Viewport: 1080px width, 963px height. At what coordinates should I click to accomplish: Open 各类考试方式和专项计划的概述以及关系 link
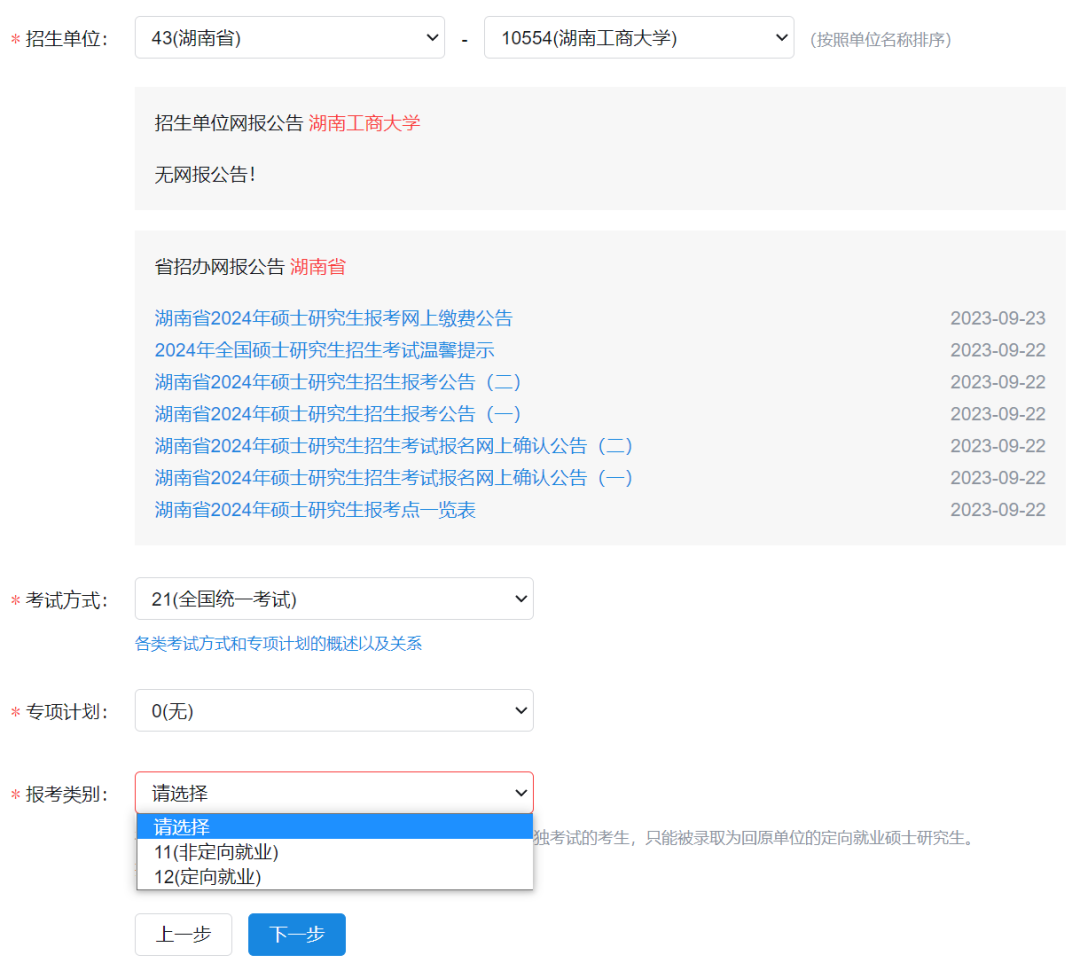tap(278, 644)
